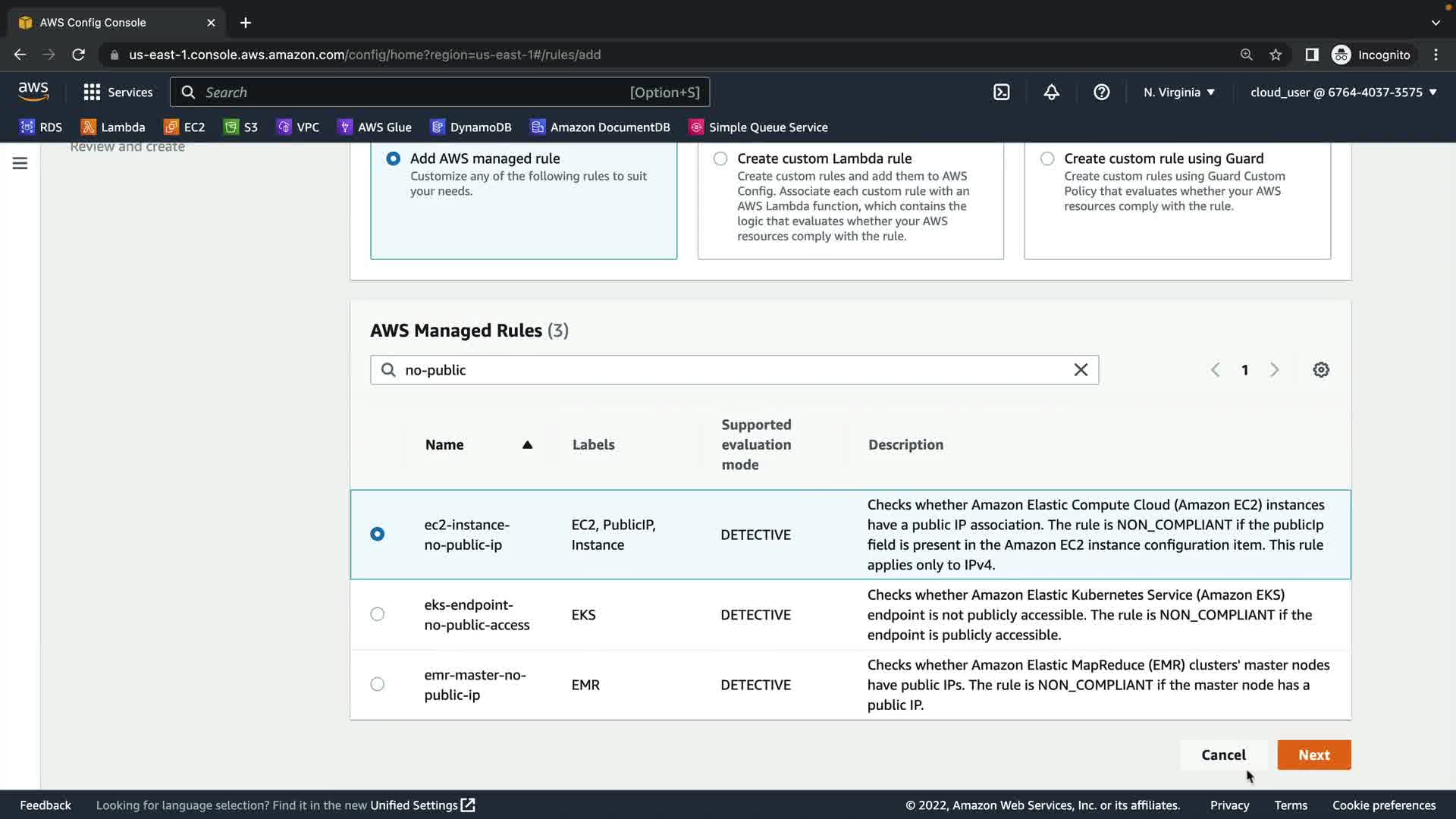
Task: Choose Create custom Lambda rule option
Action: (720, 158)
